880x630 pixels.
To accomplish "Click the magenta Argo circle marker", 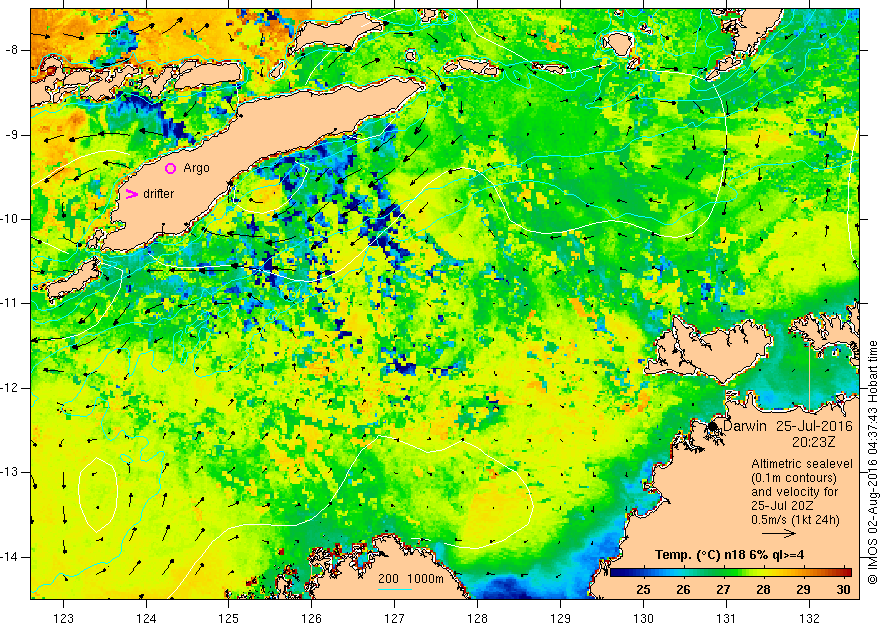I will [x=171, y=168].
